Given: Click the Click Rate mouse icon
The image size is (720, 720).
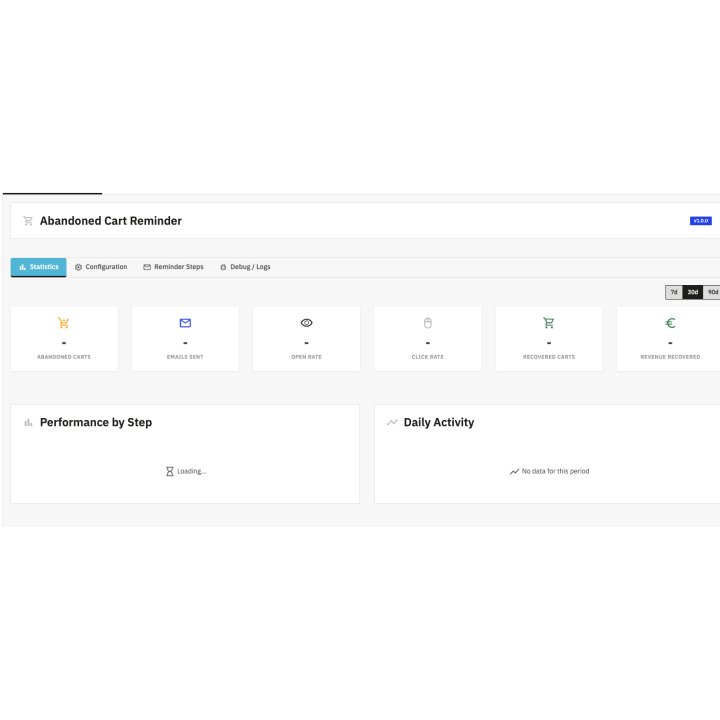Looking at the screenshot, I should pos(427,323).
